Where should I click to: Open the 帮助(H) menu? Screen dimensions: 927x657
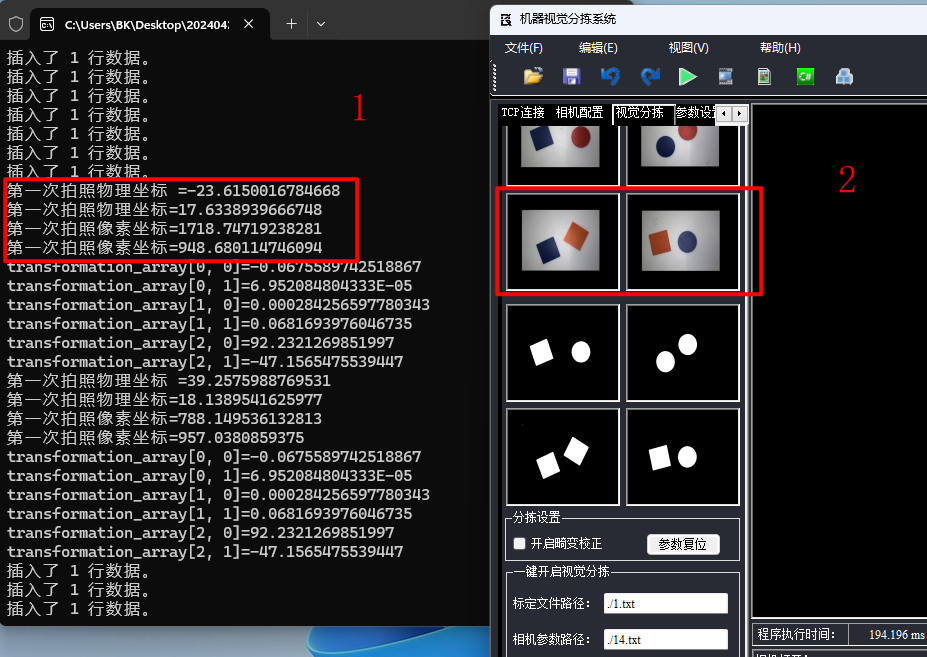tap(780, 48)
